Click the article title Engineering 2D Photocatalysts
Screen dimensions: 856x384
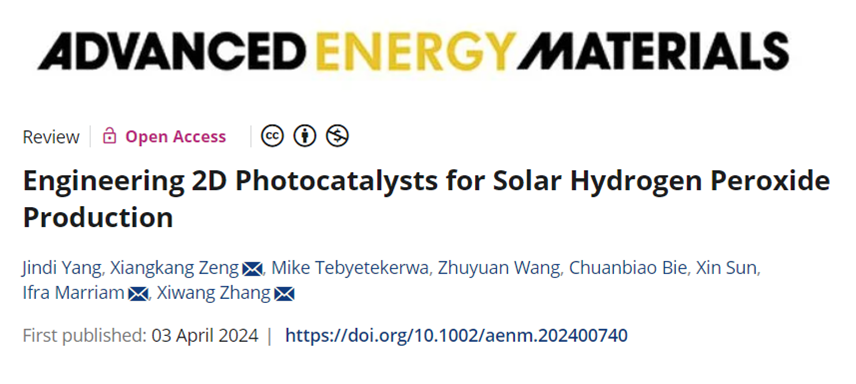click(x=426, y=199)
